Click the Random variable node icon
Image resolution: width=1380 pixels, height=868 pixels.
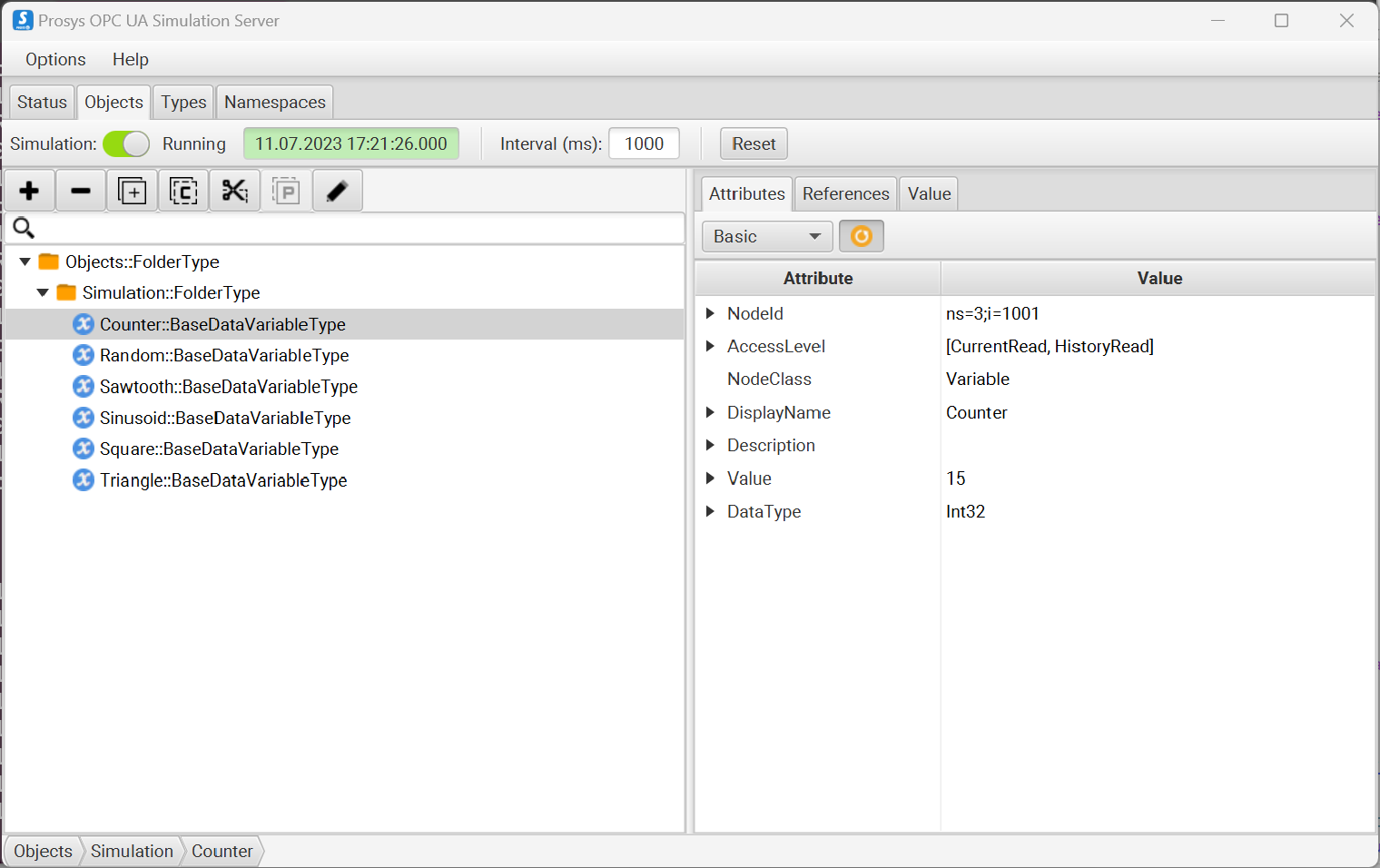coord(84,355)
